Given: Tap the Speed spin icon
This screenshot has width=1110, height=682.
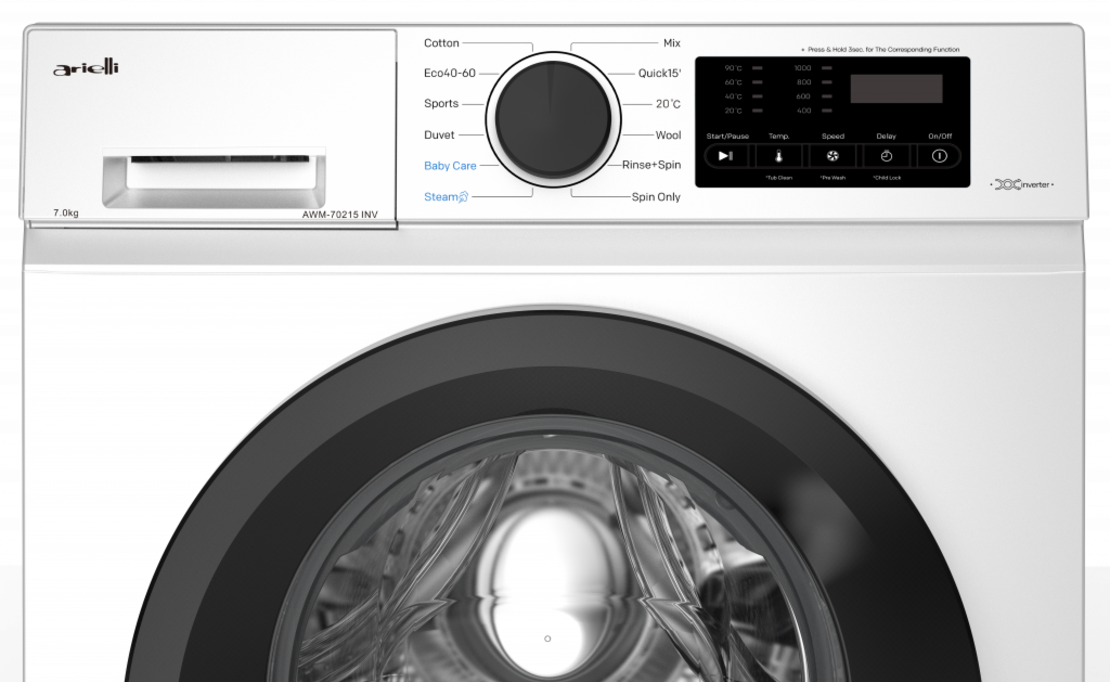Looking at the screenshot, I should (832, 156).
